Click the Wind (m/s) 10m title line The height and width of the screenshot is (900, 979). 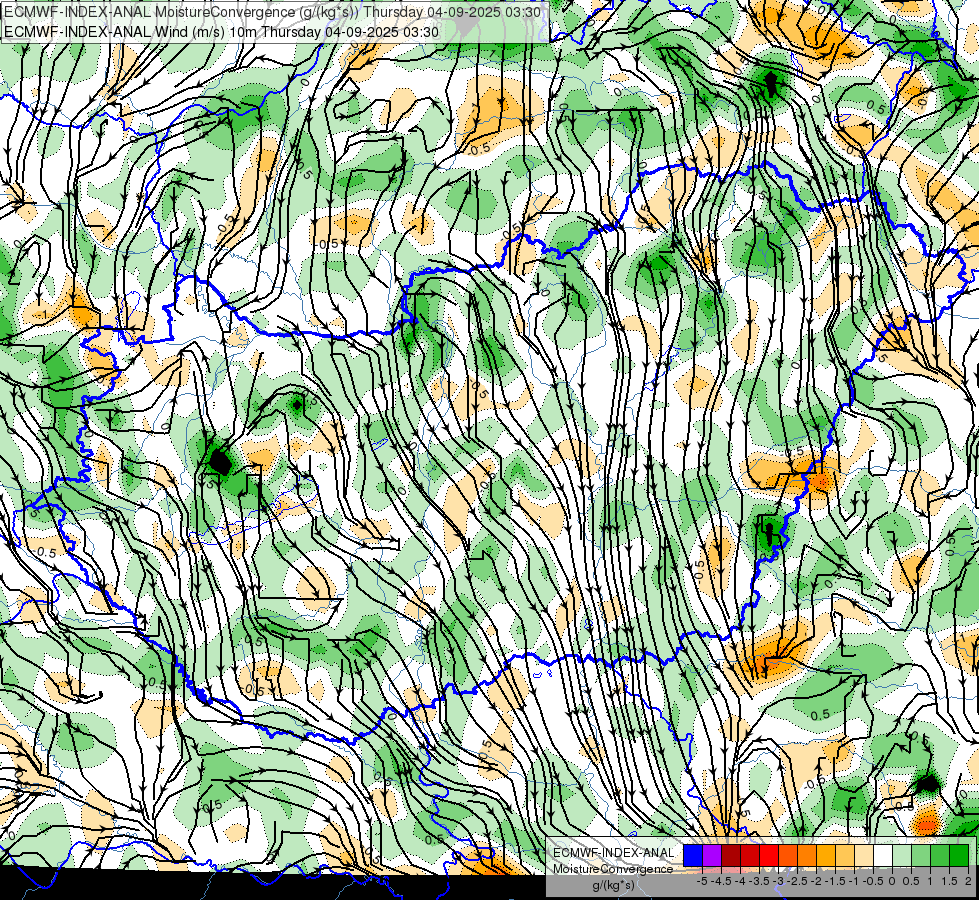[x=222, y=32]
